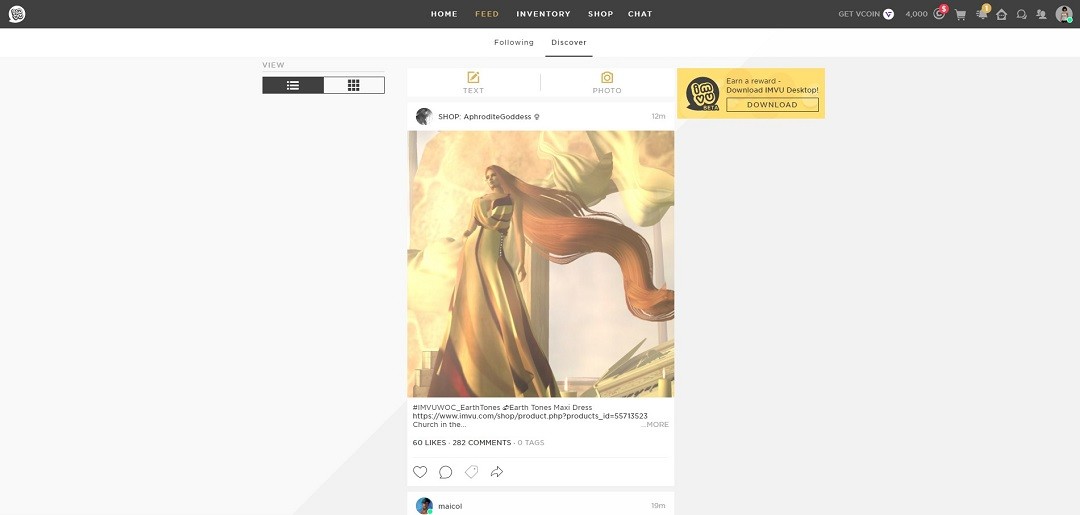The image size is (1080, 515).
Task: Open the shopping cart icon
Action: tap(960, 14)
